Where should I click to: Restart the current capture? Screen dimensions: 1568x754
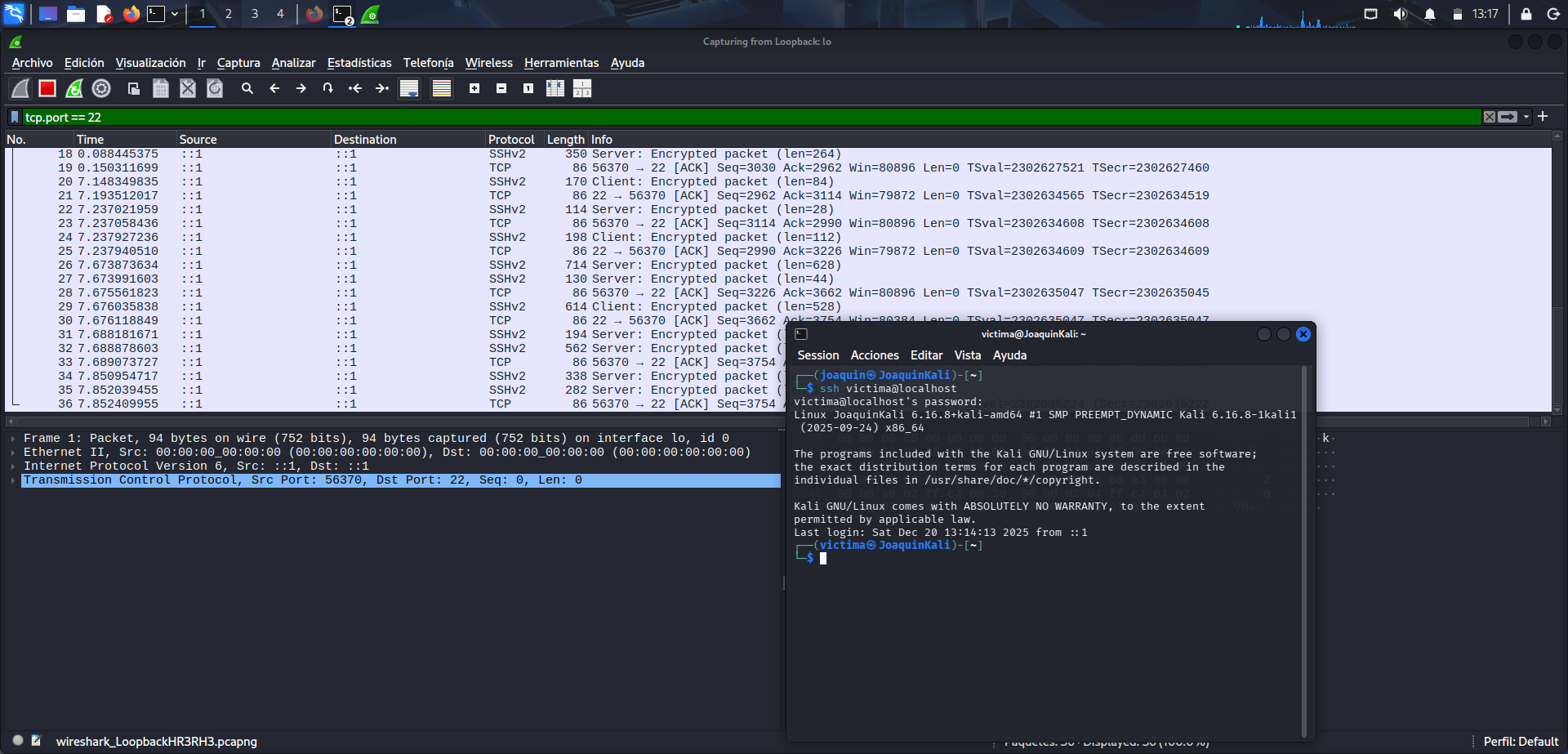click(73, 88)
